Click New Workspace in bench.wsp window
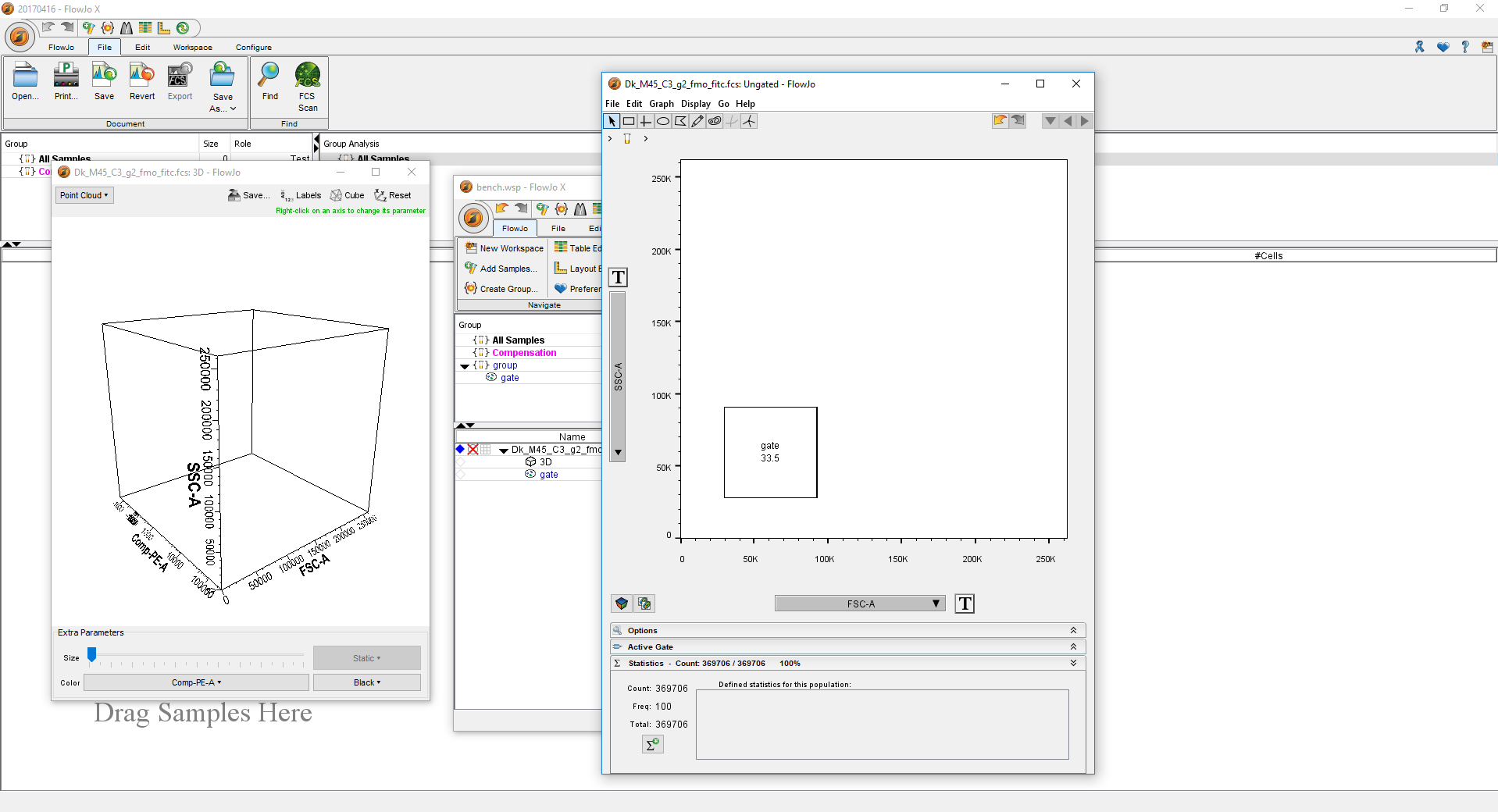This screenshot has width=1498, height=812. (x=505, y=248)
